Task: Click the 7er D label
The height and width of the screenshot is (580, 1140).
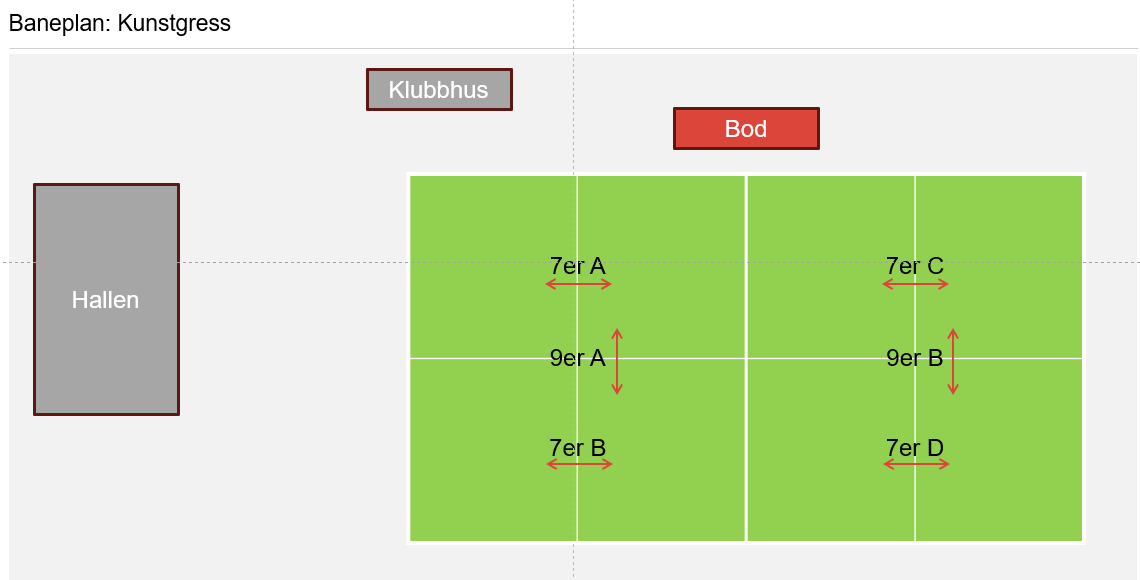Action: pos(914,448)
